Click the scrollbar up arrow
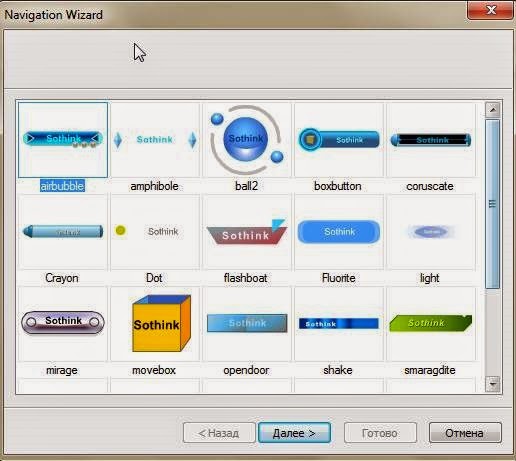Screen dimensions: 516x461 pyautogui.click(x=493, y=110)
